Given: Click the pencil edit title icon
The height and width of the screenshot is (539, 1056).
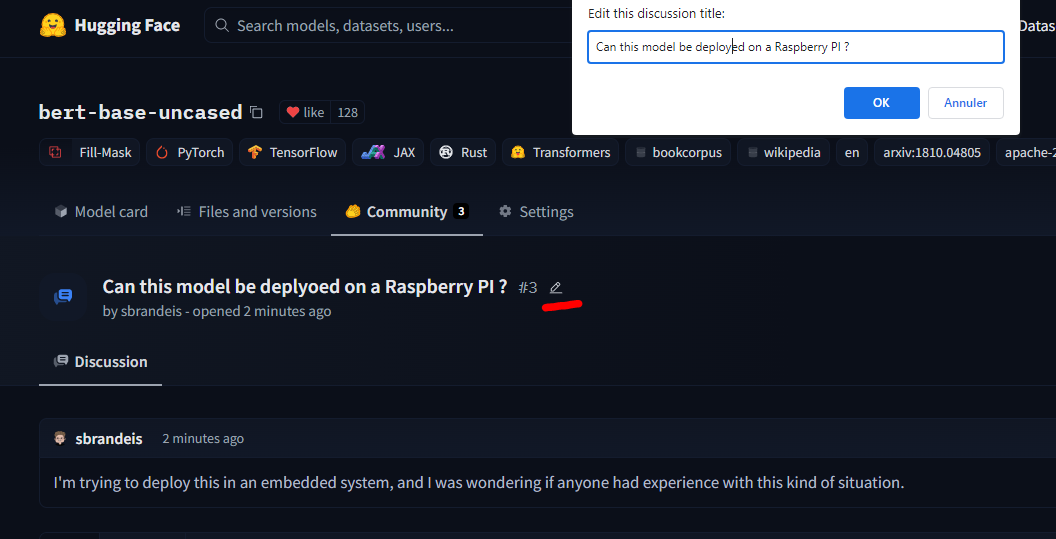Looking at the screenshot, I should (x=556, y=288).
